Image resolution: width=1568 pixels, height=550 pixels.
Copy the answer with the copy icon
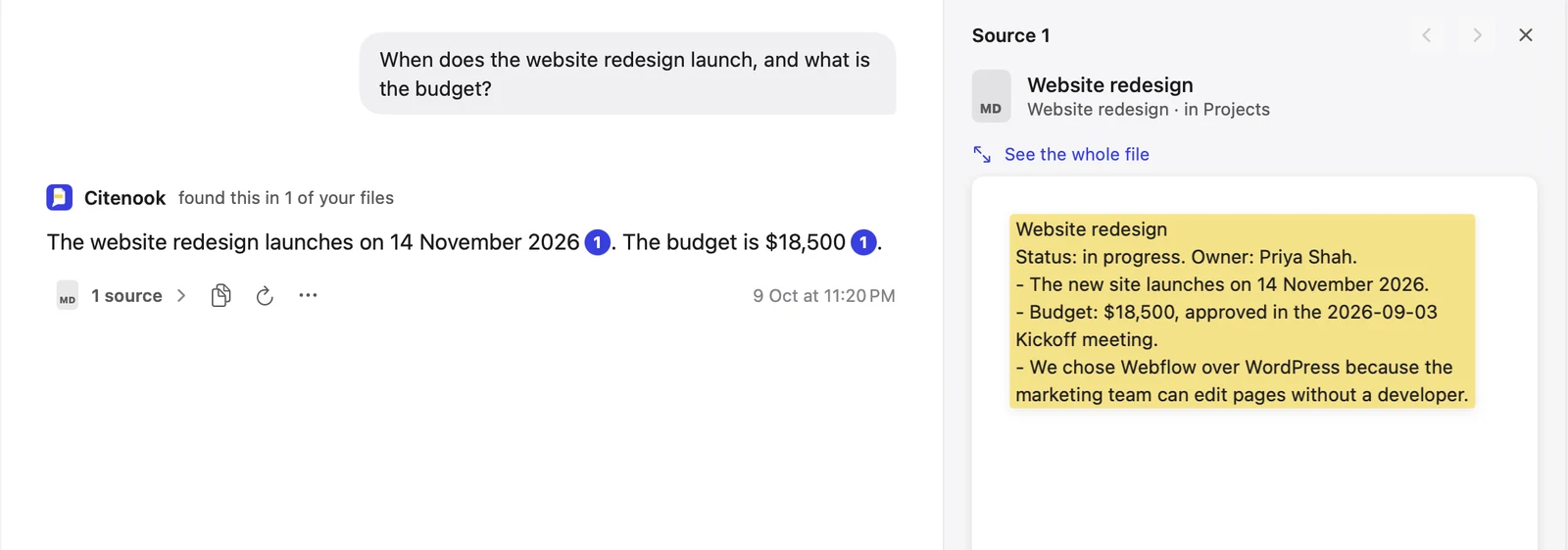[x=221, y=295]
